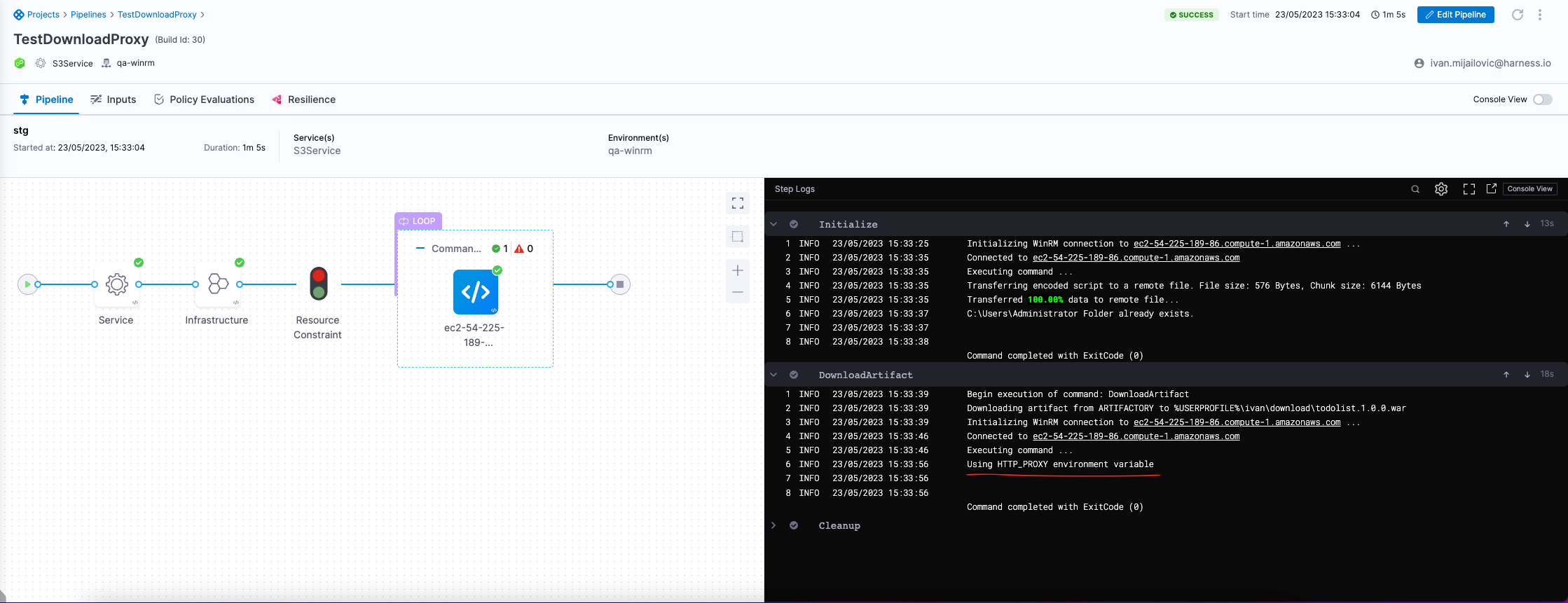1568x603 pixels.
Task: Click the refresh icon near Edit Pipeline
Action: click(x=1518, y=15)
